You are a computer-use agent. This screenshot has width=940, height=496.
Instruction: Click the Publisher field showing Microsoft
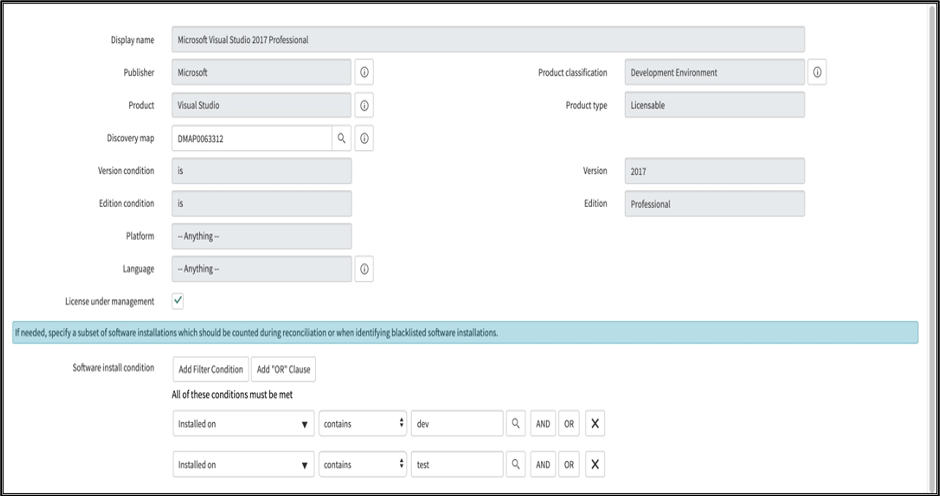coord(261,73)
